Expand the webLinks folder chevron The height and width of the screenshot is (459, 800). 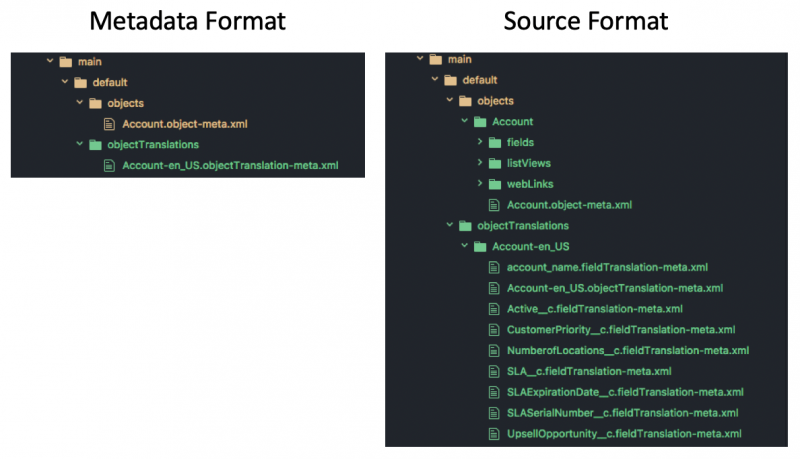click(x=480, y=183)
